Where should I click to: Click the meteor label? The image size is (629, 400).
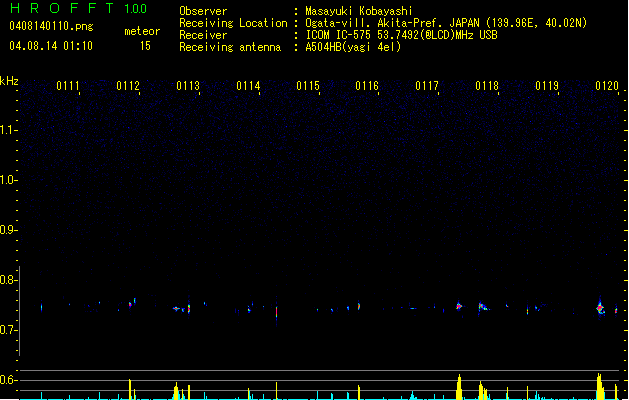click(x=142, y=31)
